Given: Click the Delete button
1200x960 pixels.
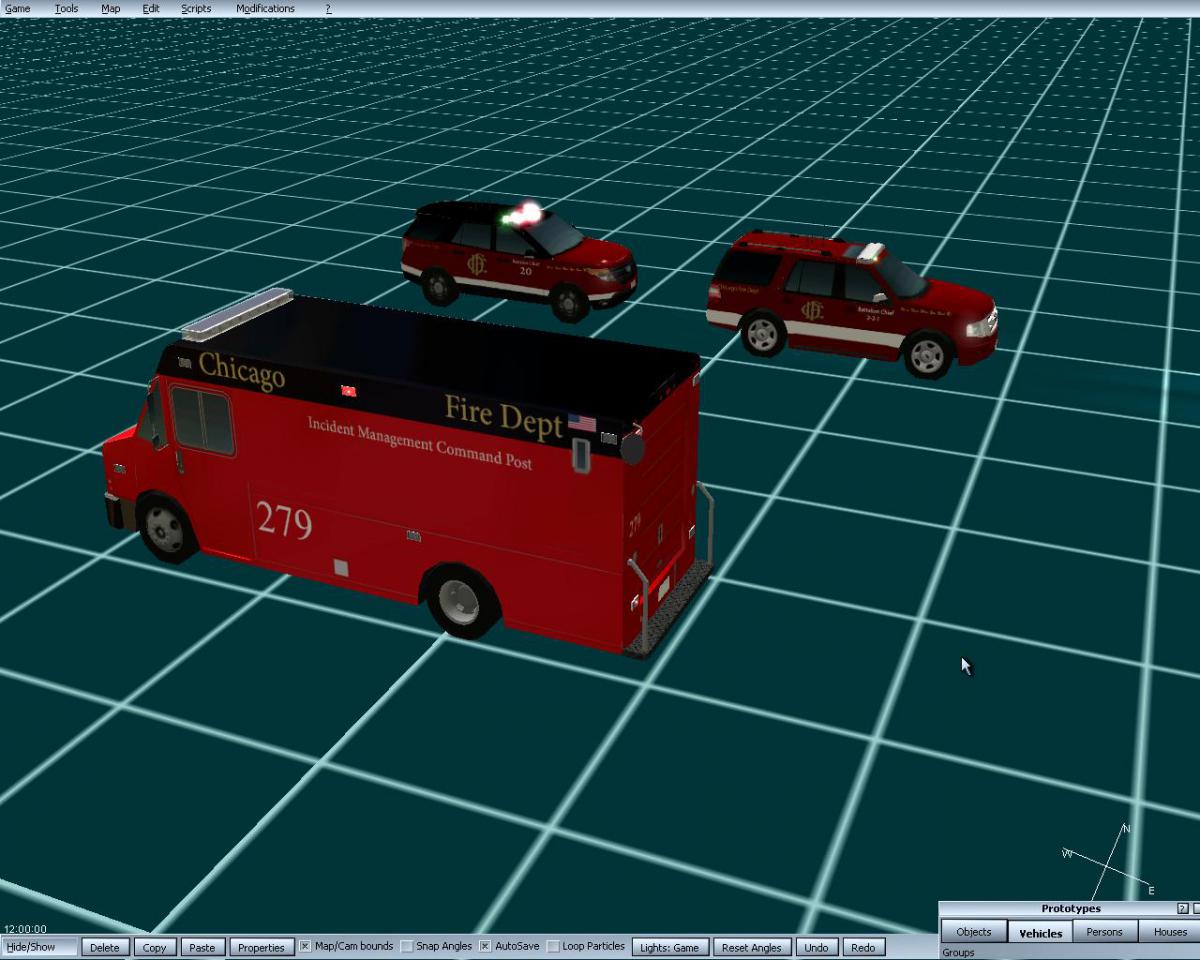Looking at the screenshot, I should (105, 947).
